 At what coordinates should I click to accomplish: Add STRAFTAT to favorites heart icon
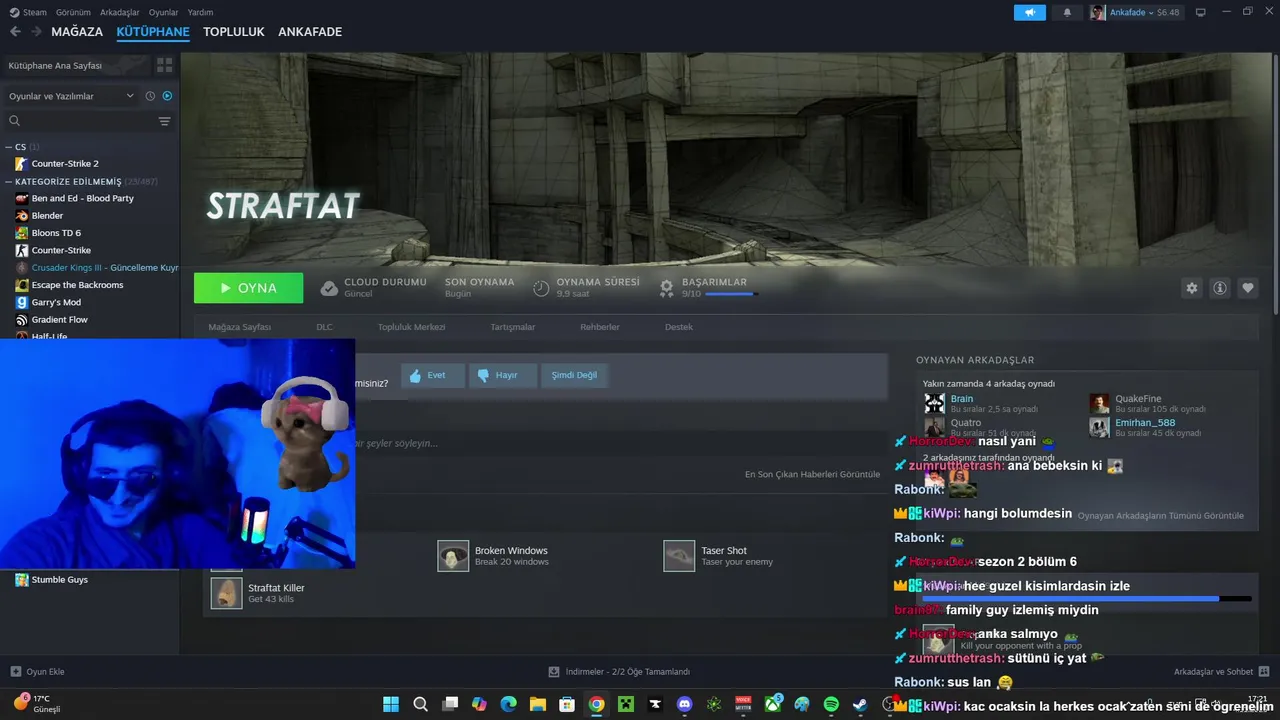pos(1248,288)
